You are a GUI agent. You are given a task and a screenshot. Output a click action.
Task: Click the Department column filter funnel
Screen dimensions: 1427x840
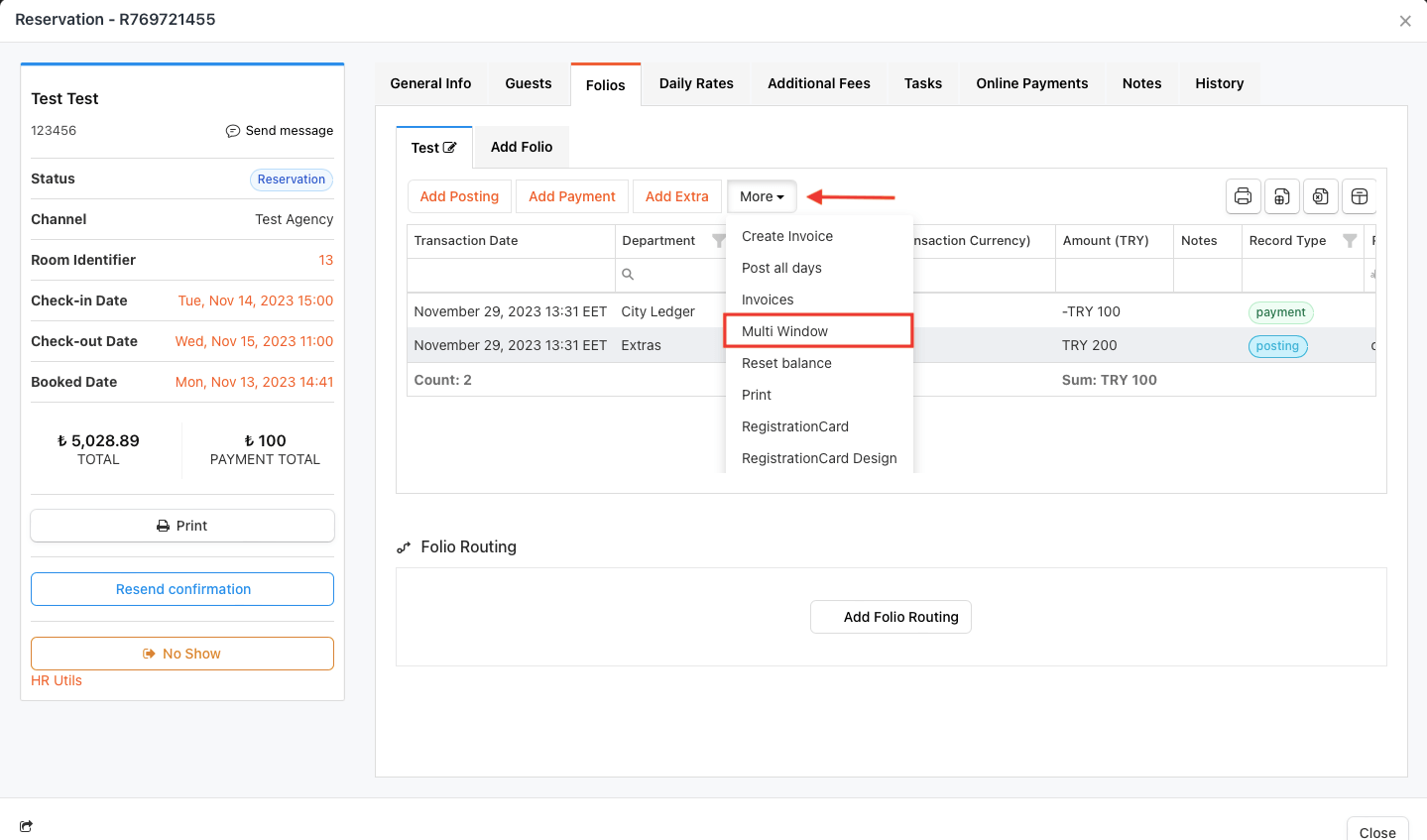pos(718,241)
